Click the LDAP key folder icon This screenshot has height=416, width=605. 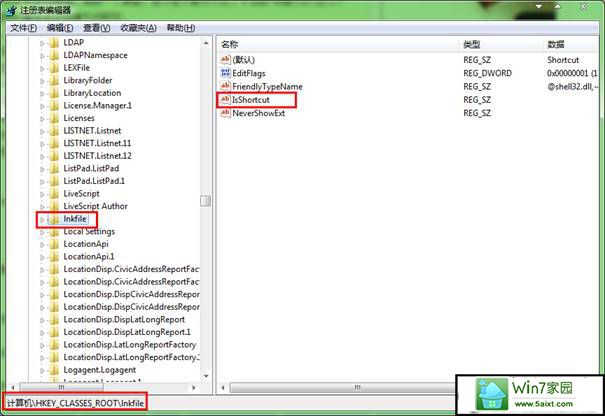tap(54, 42)
